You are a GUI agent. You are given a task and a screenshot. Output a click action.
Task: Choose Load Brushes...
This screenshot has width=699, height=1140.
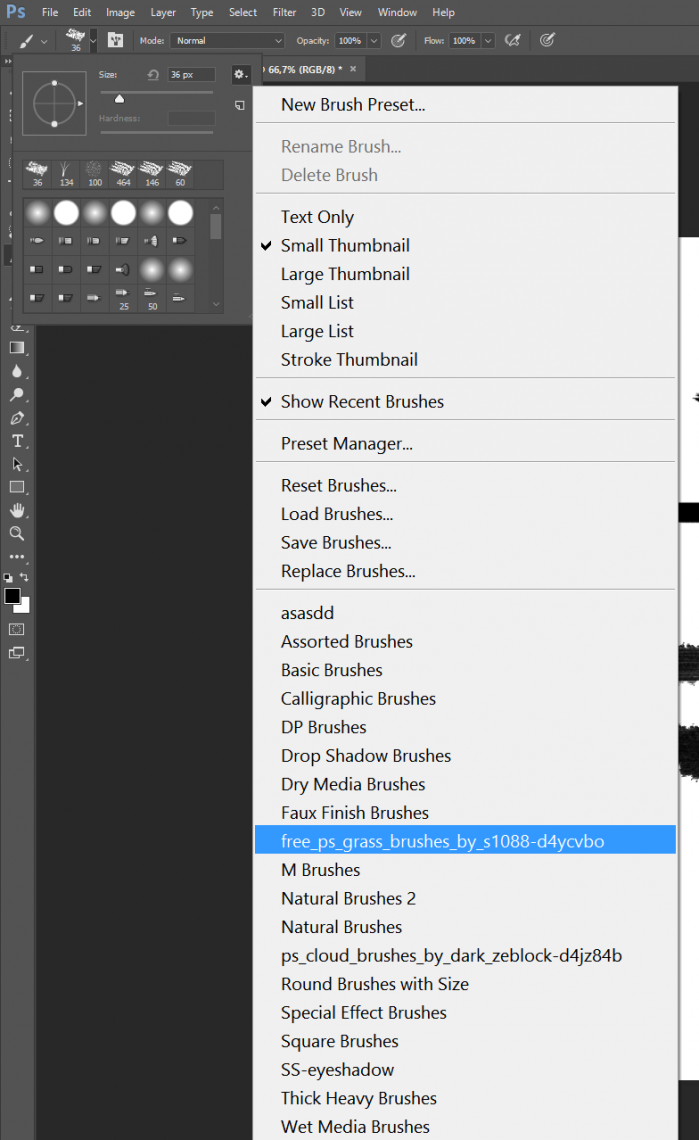click(337, 514)
